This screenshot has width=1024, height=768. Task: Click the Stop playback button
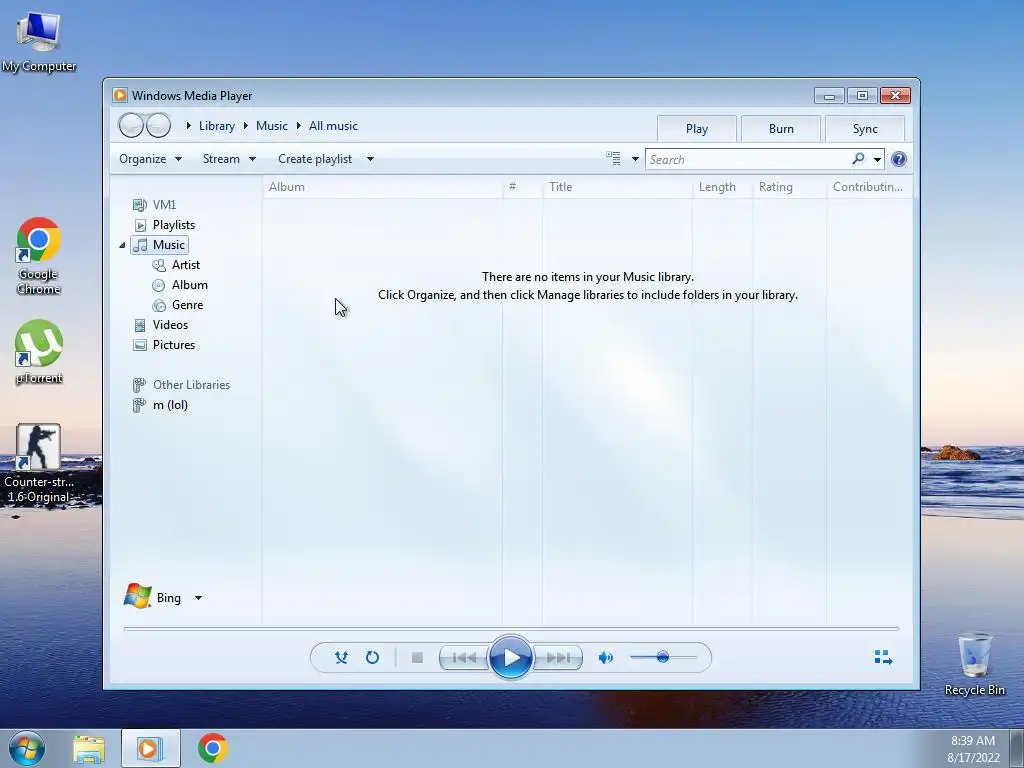(x=417, y=658)
